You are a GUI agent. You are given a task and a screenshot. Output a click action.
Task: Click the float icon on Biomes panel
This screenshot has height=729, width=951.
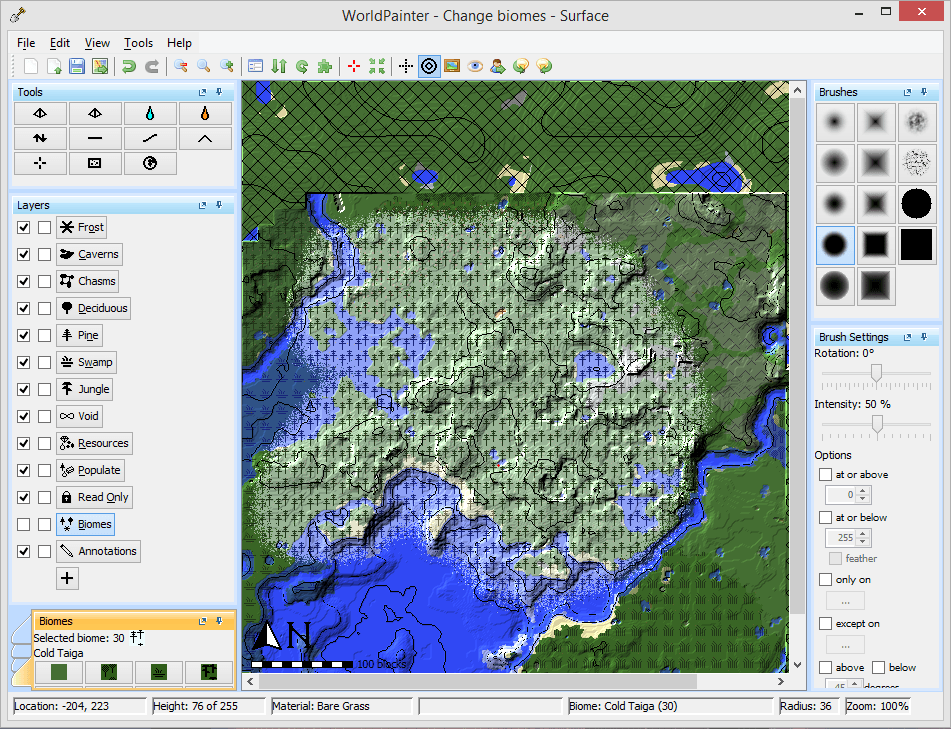203,621
